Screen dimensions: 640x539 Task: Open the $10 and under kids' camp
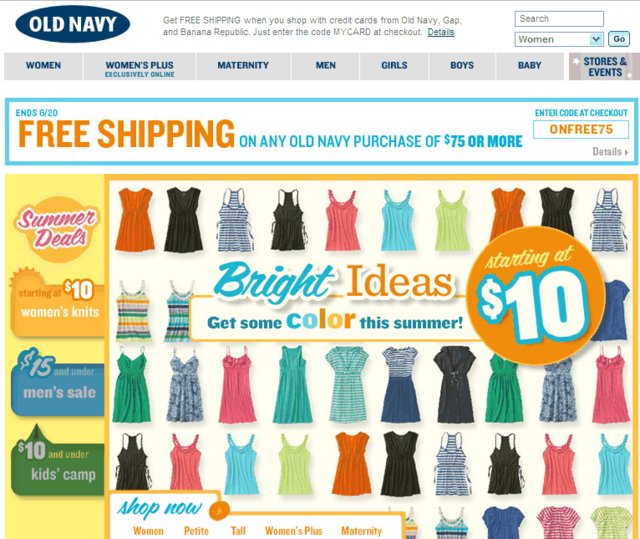(57, 461)
